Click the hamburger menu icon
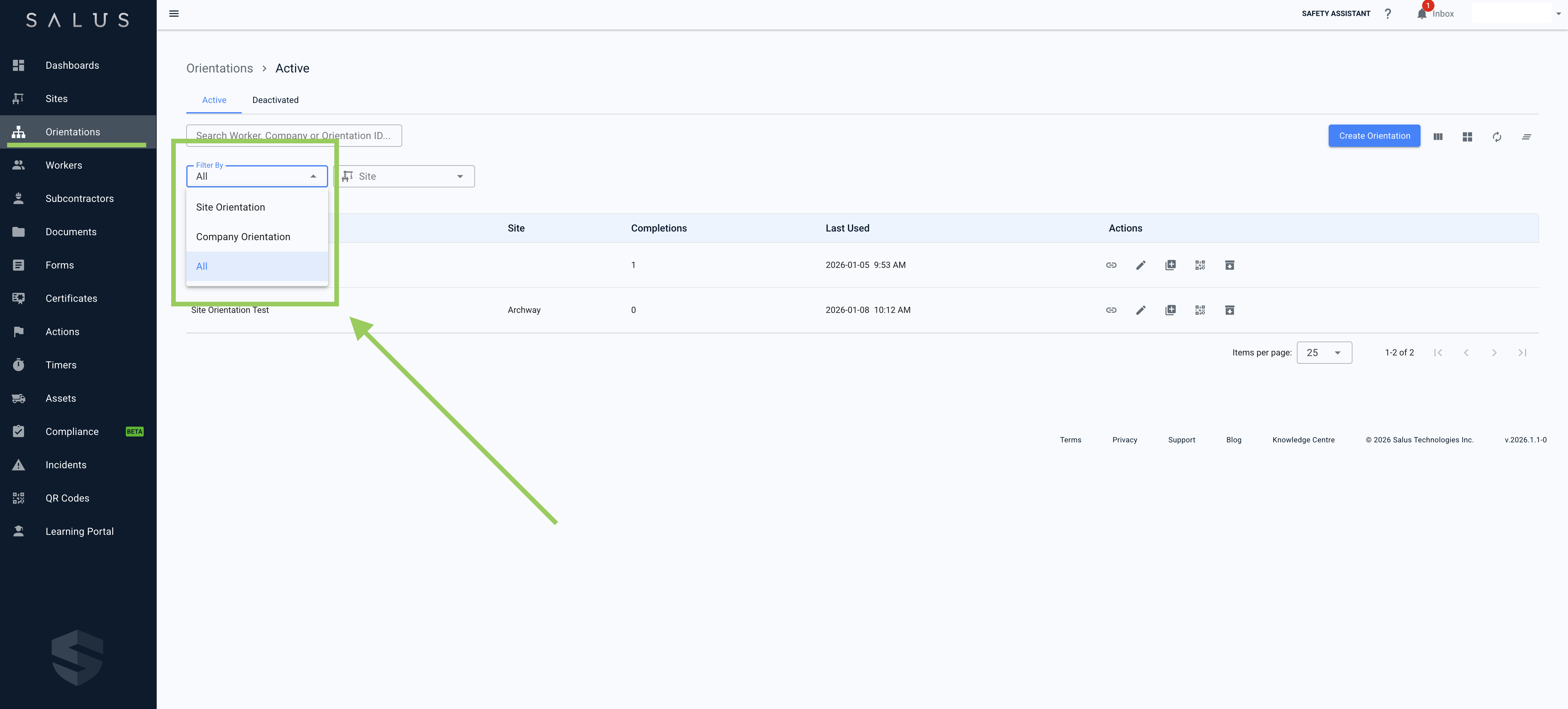The image size is (1568, 709). pos(173,13)
